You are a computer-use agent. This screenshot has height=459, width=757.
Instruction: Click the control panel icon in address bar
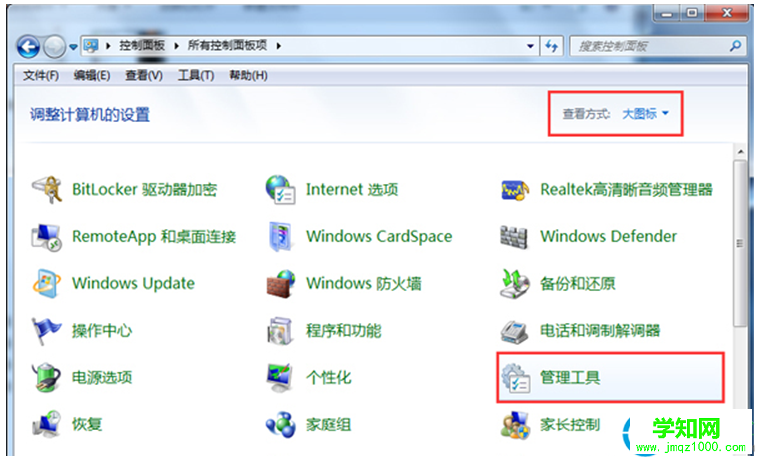click(x=91, y=46)
